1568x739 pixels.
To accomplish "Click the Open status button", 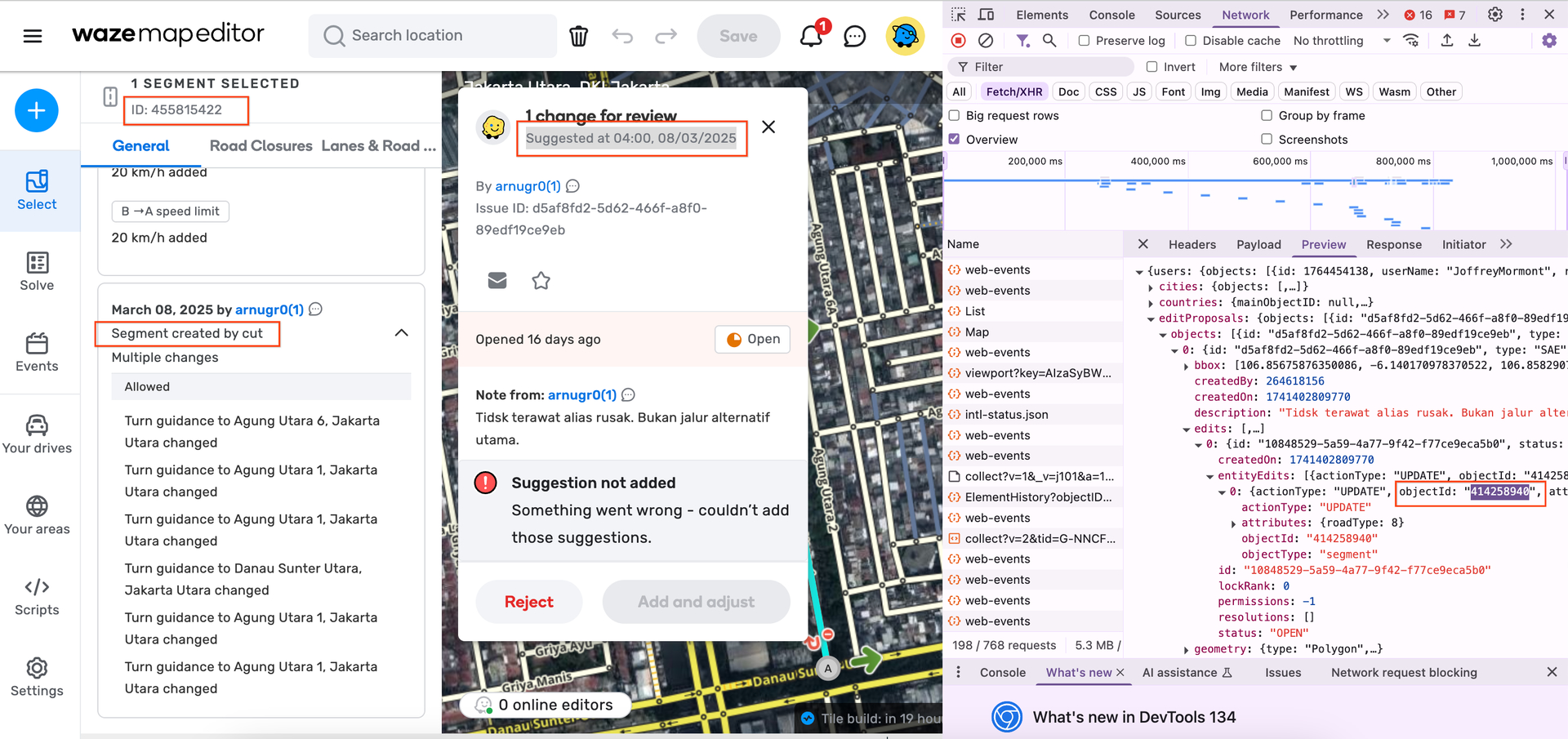I will (x=752, y=339).
